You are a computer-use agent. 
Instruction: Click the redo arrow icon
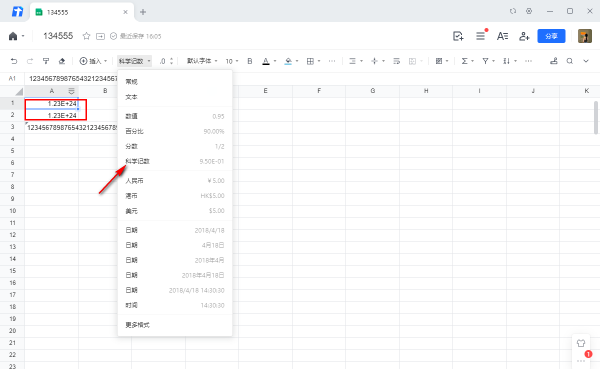[x=30, y=61]
